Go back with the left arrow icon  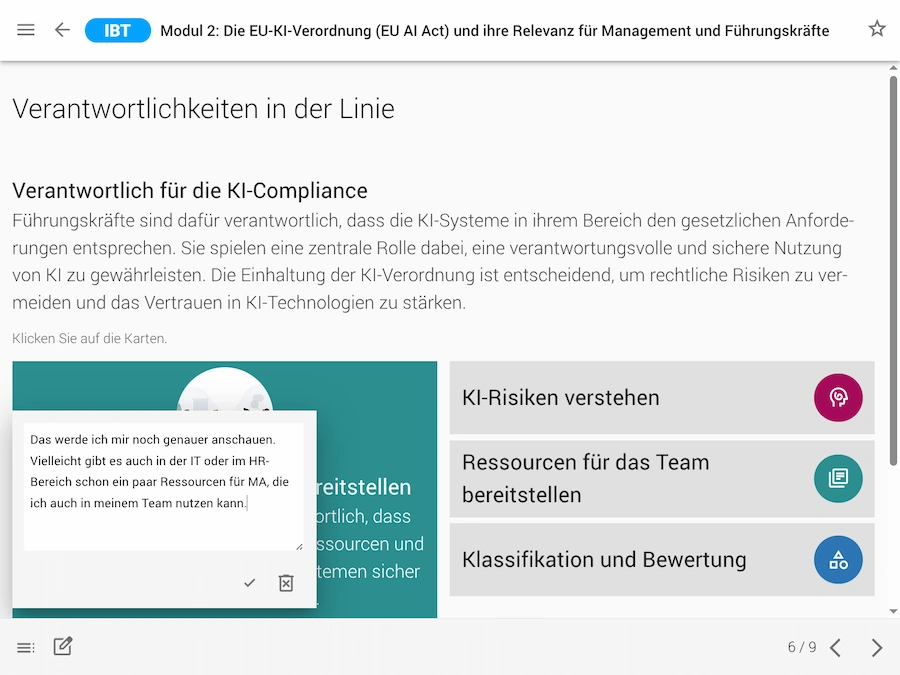click(x=62, y=30)
